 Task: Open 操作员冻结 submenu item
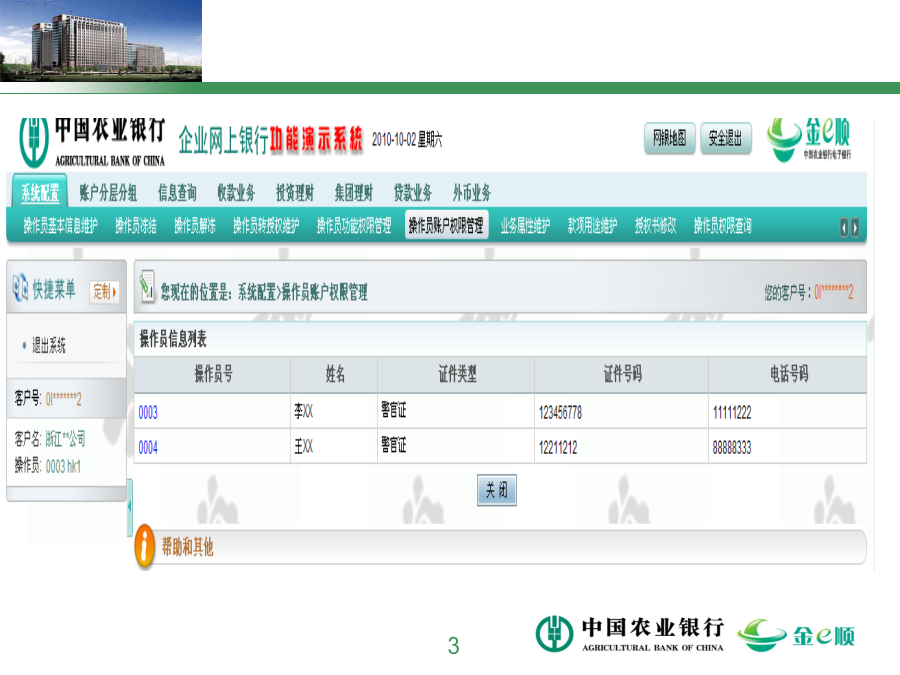tap(136, 226)
